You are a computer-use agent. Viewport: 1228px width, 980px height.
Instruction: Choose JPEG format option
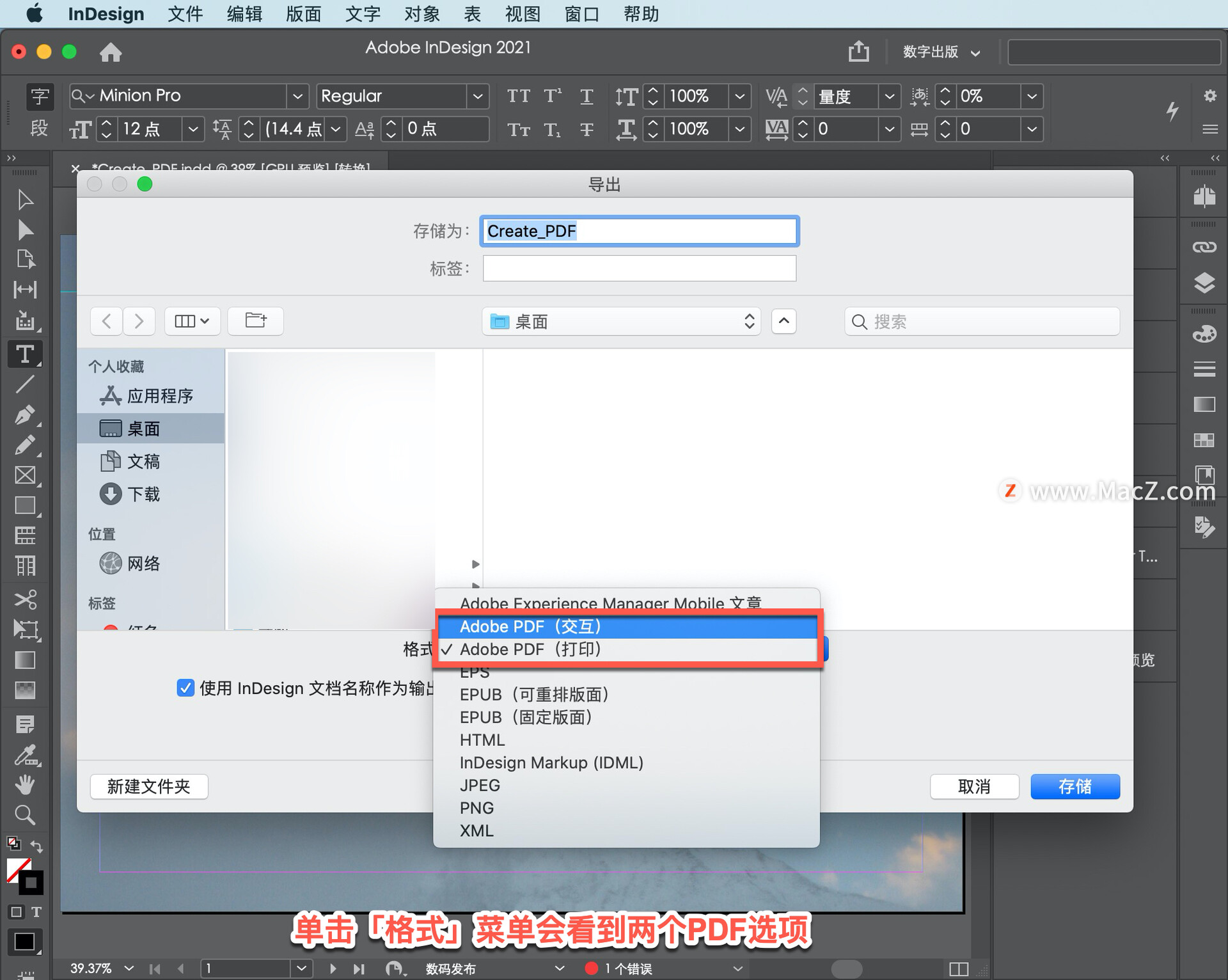(627, 786)
